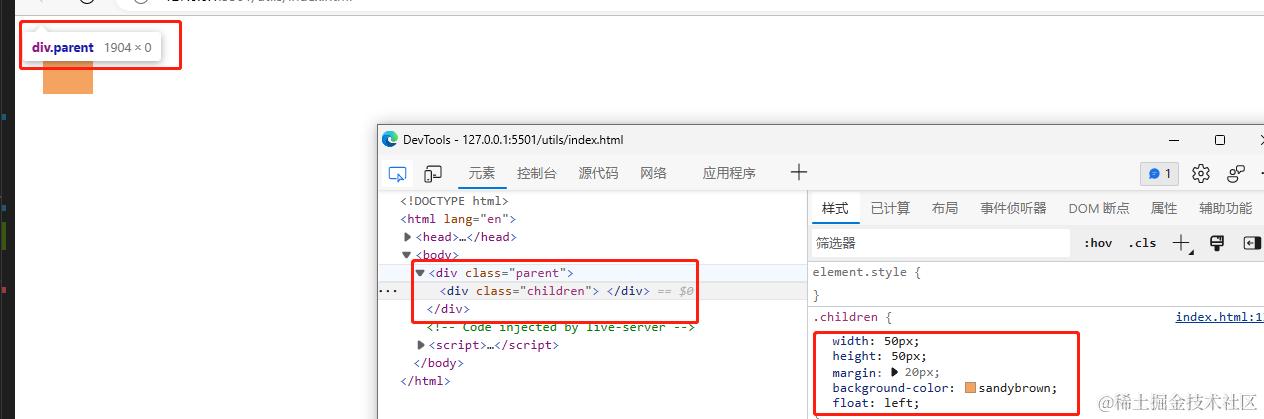This screenshot has width=1264, height=419.
Task: Toggle computed styles sidebar icon
Action: click(x=1252, y=242)
